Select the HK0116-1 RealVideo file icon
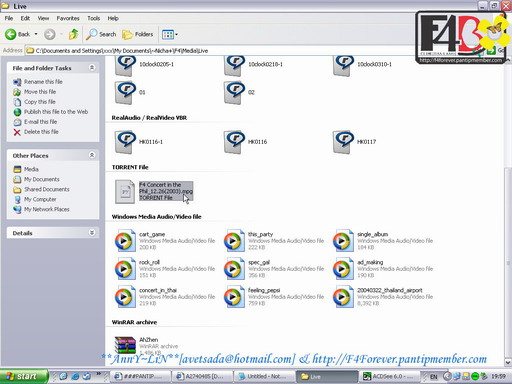Image resolution: width=512 pixels, height=384 pixels. (125, 142)
